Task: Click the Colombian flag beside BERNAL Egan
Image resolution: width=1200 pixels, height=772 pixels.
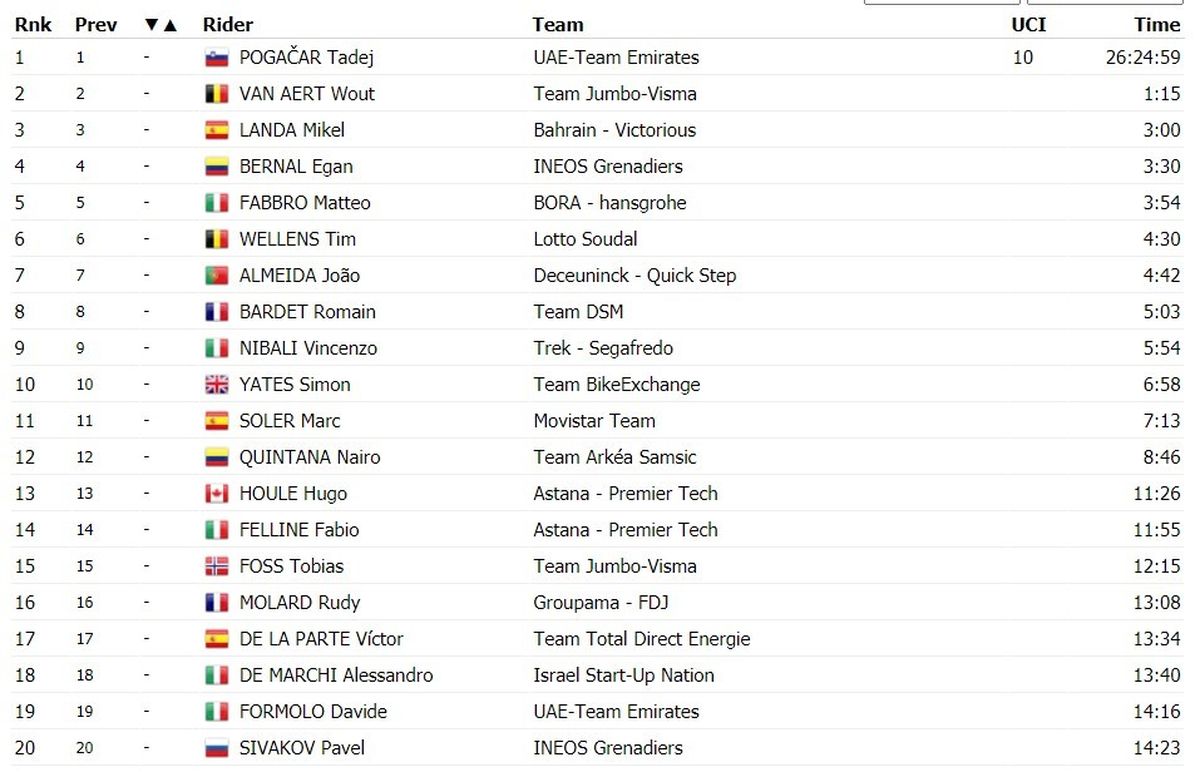Action: pos(216,167)
